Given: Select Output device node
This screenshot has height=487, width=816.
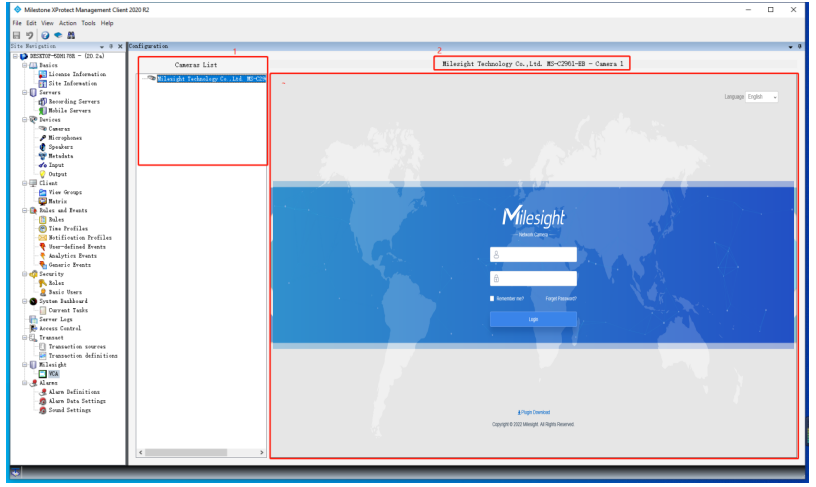Looking at the screenshot, I should click(x=58, y=174).
